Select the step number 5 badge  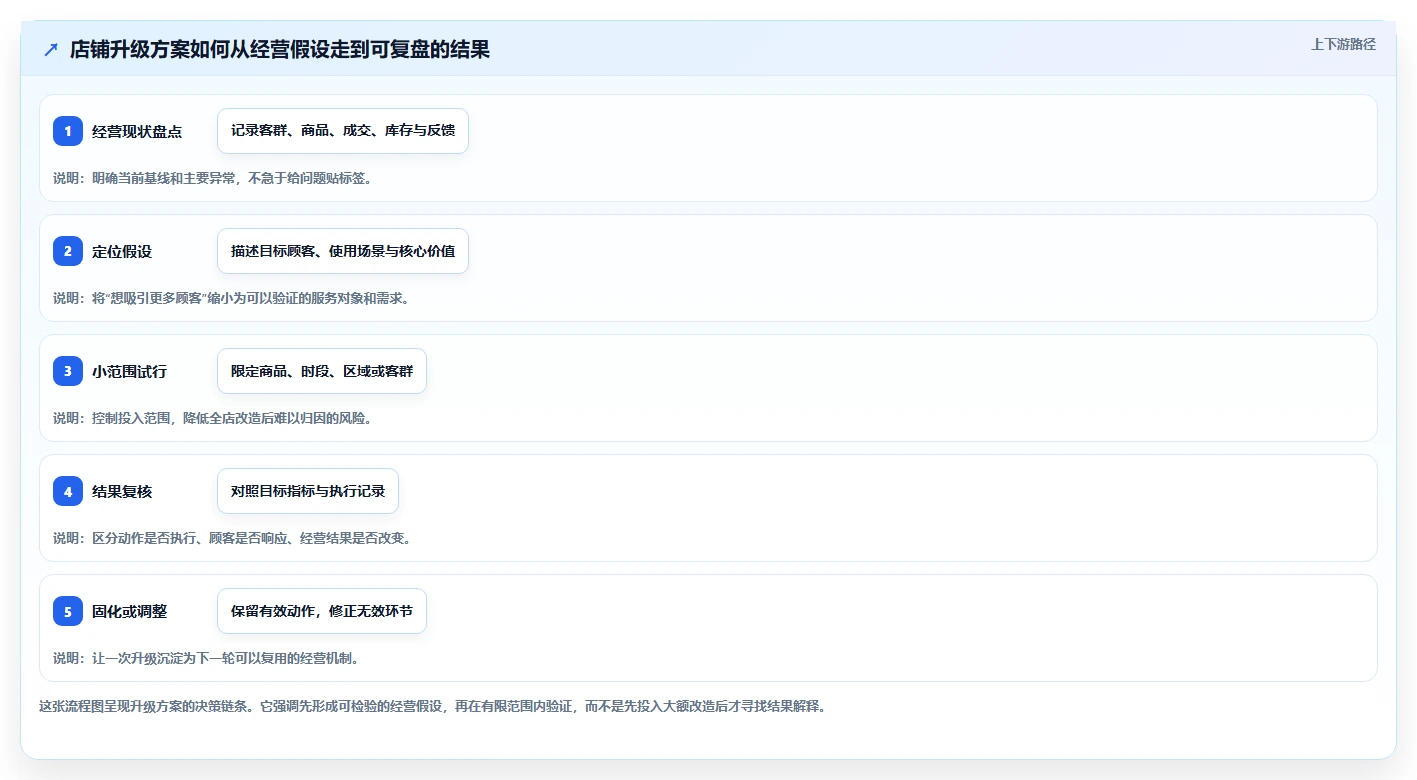68,611
